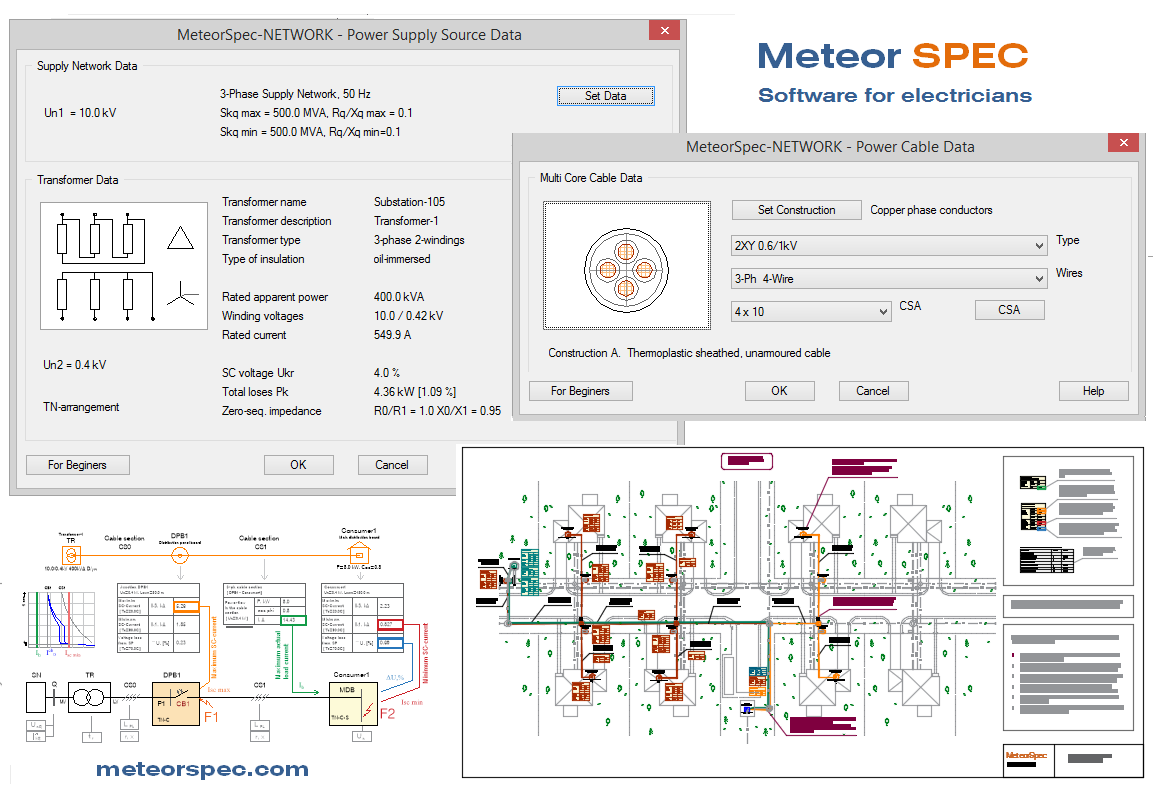This screenshot has width=1160, height=803.
Task: Click the MeteorSpec title block on site plan
Action: (1027, 759)
